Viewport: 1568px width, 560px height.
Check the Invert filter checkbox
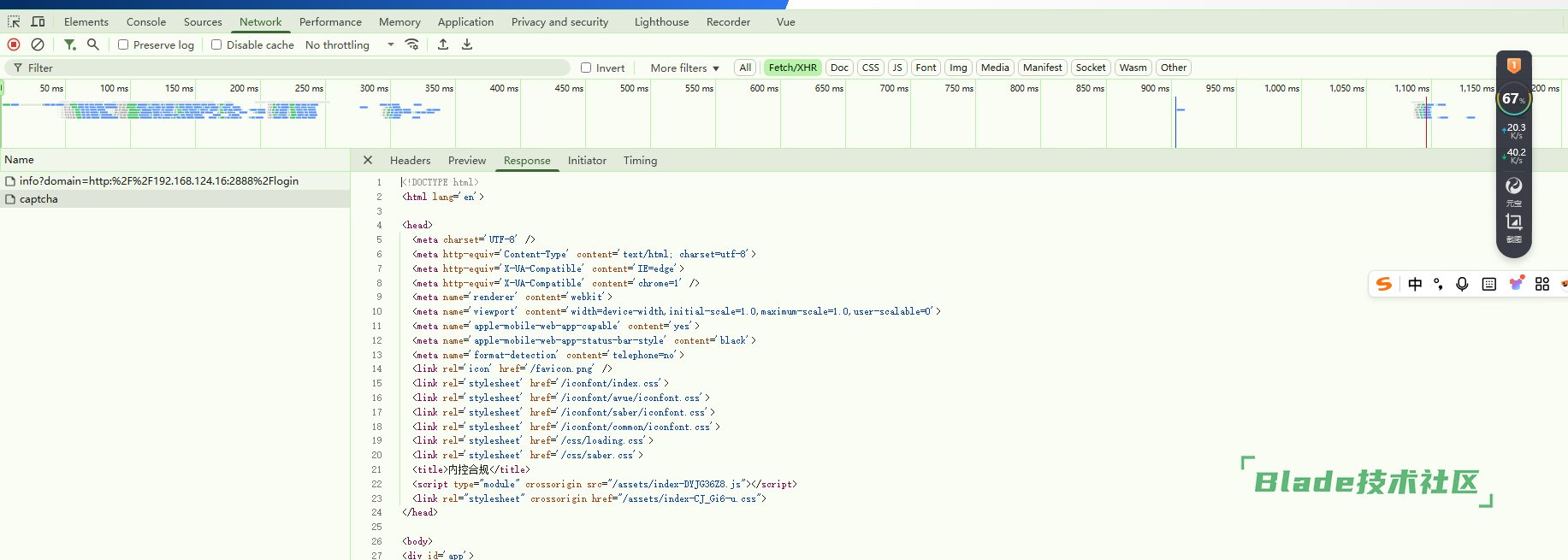(586, 68)
